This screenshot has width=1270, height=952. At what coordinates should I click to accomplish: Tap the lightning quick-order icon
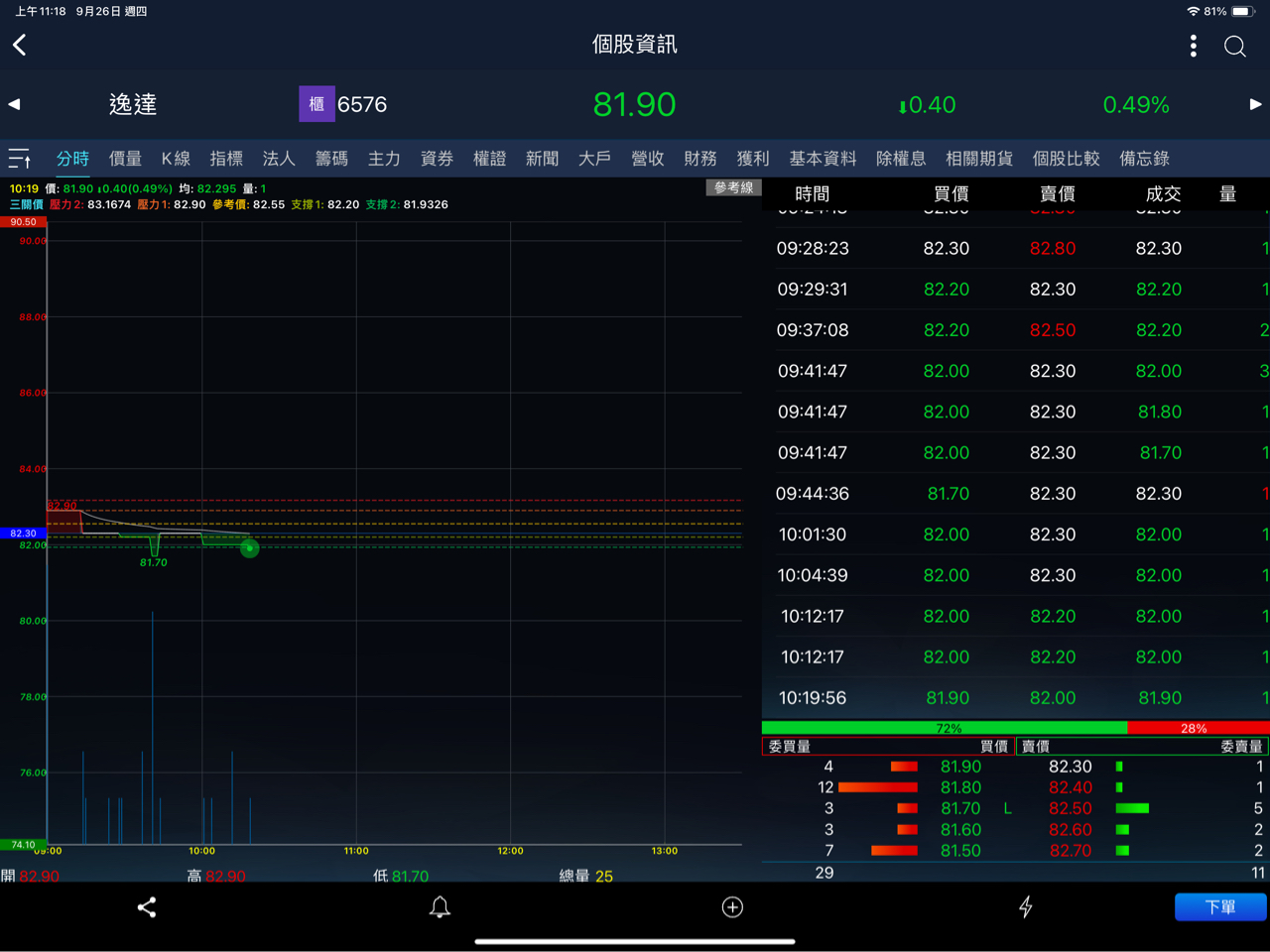(1025, 907)
